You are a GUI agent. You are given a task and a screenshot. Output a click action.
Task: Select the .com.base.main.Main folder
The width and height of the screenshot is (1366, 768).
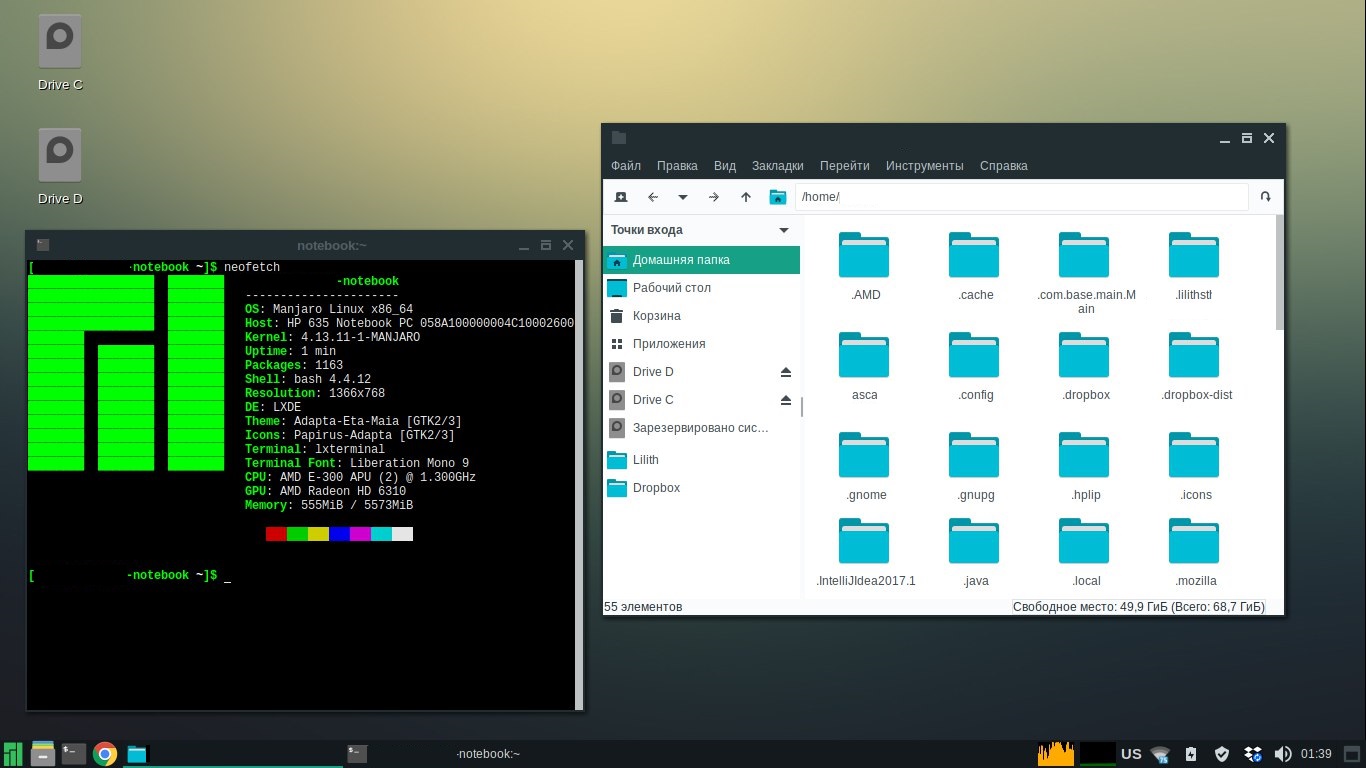tap(1086, 273)
